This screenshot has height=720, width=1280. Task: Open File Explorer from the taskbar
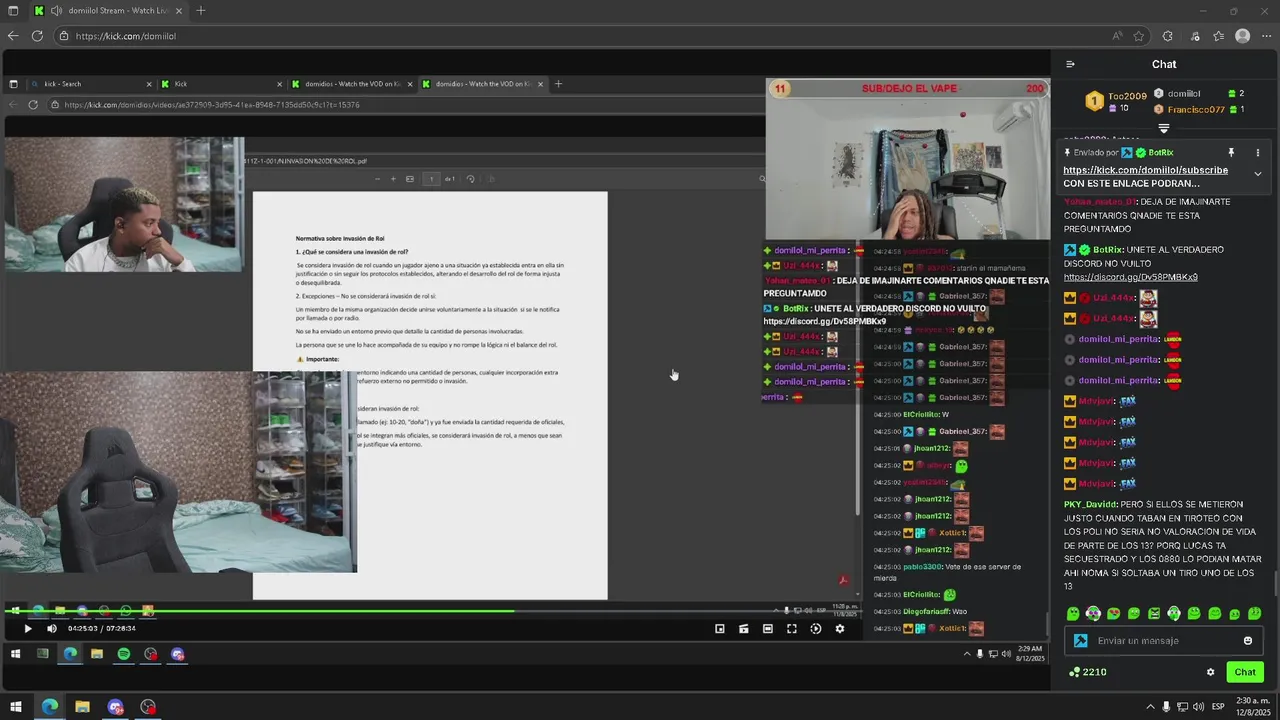82,707
